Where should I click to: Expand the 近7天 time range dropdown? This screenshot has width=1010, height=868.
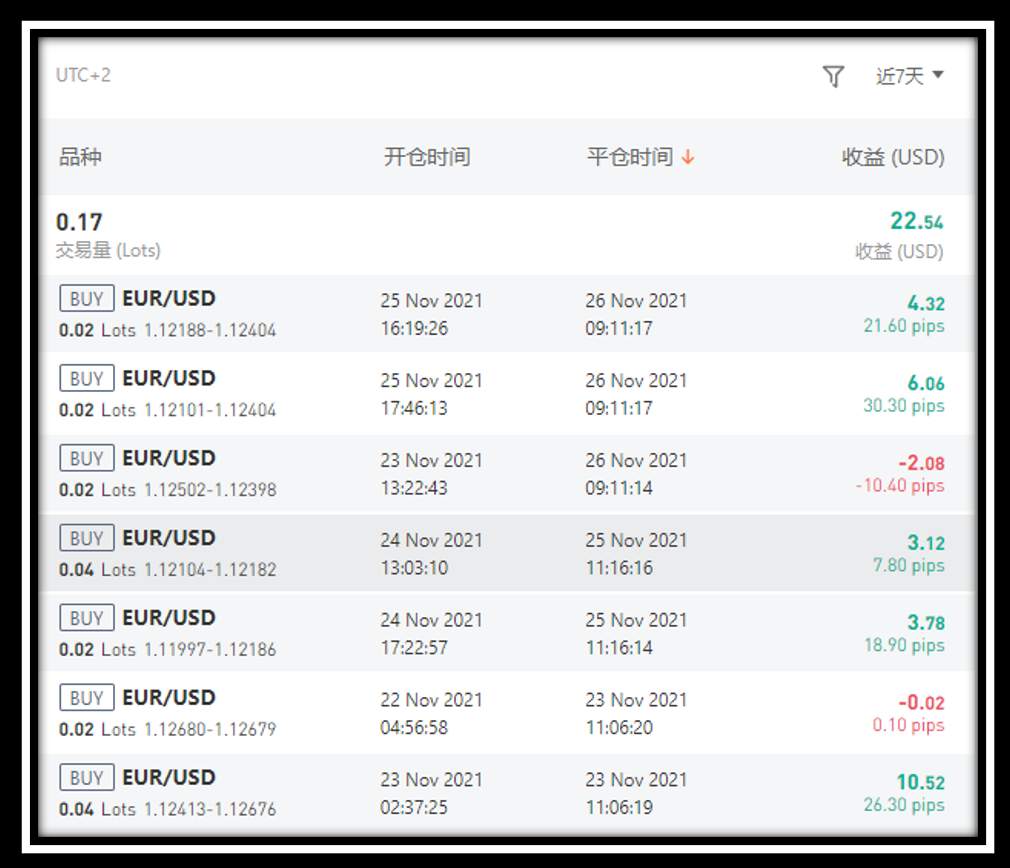click(910, 76)
